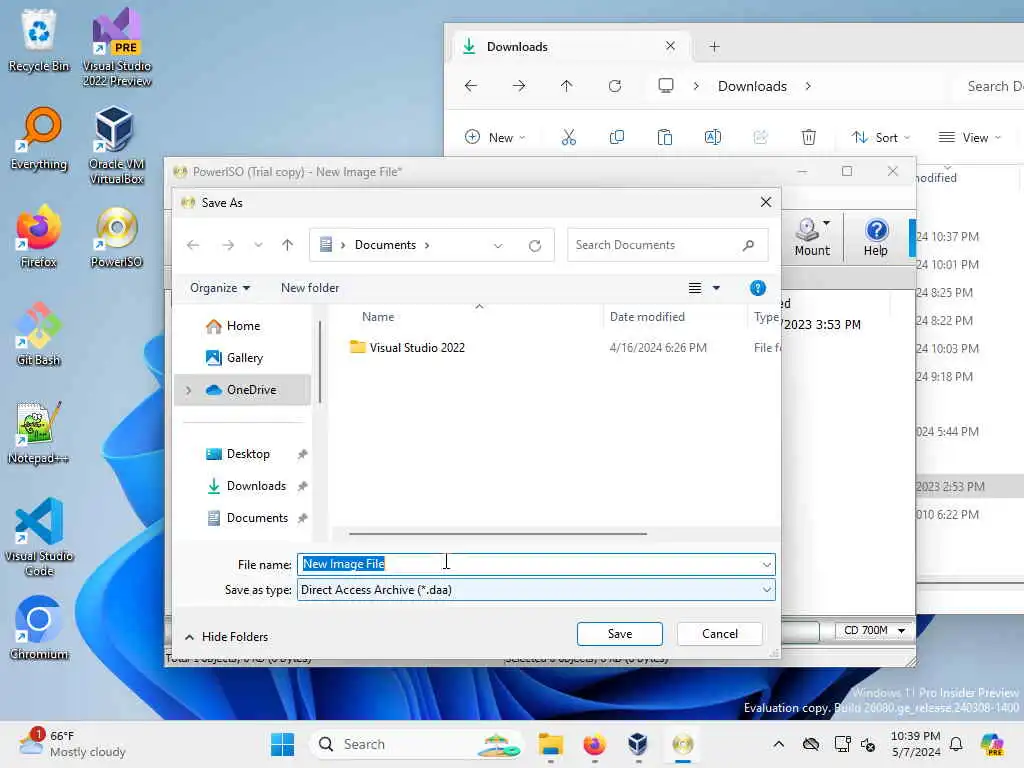Click Up arrow in Downloads Explorer window
The image size is (1024, 768).
(566, 86)
